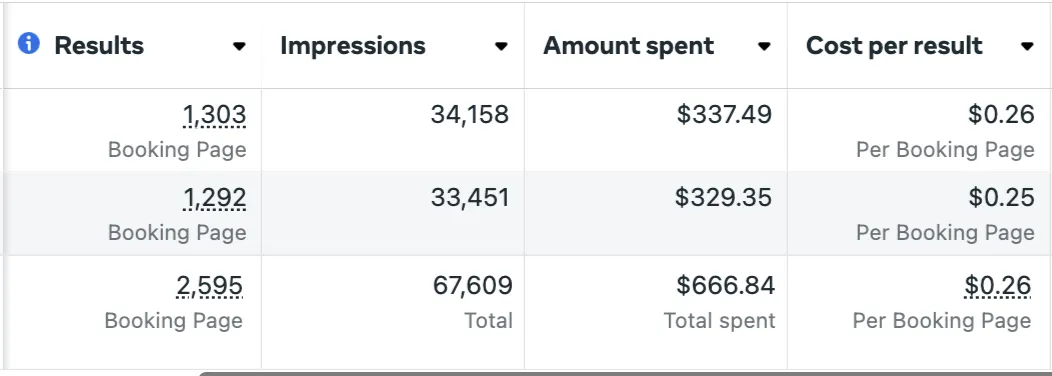The image size is (1052, 376).
Task: Open the 1,303 results value link
Action: coord(215,115)
